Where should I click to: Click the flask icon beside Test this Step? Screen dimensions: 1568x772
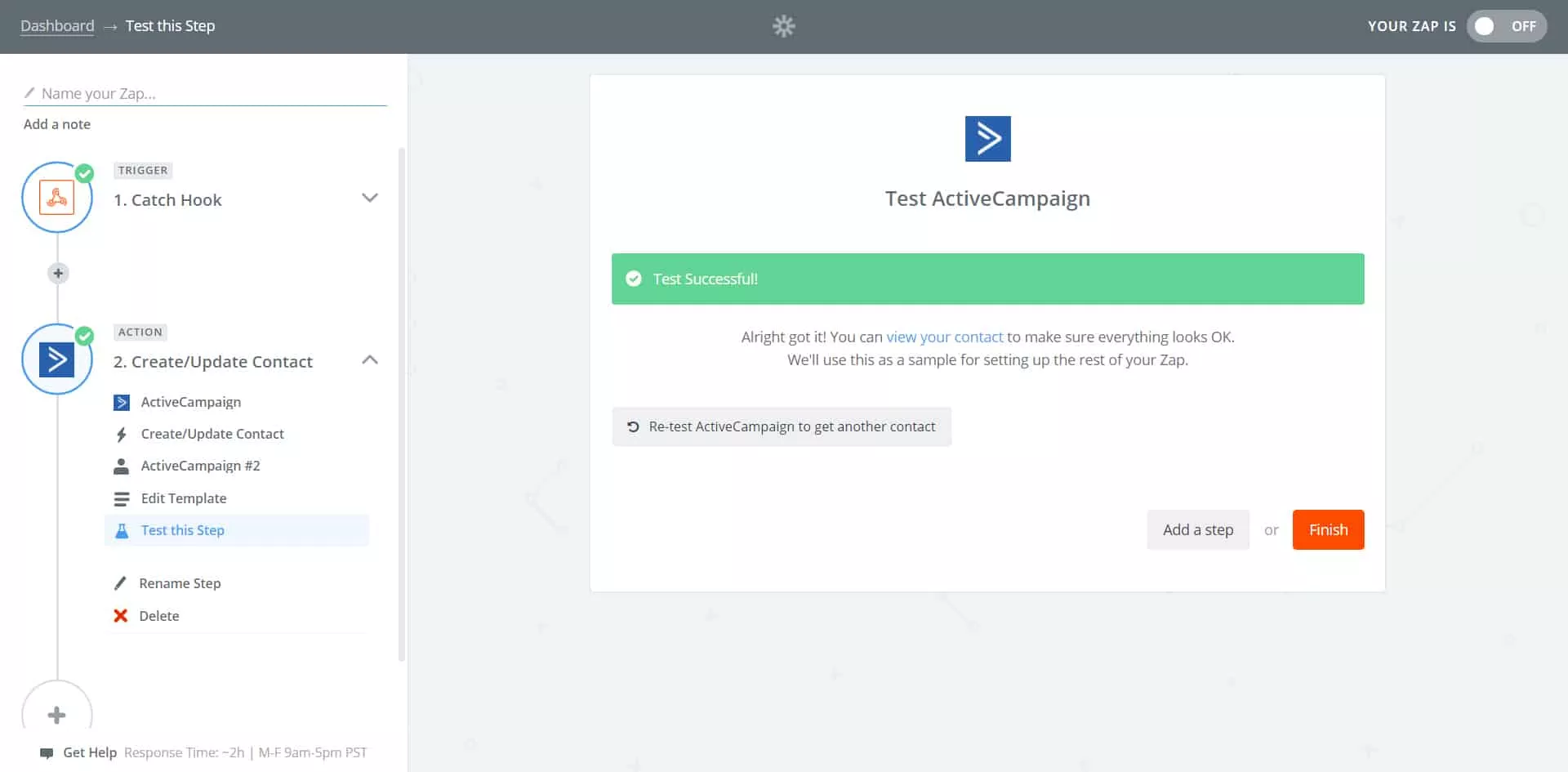point(122,530)
